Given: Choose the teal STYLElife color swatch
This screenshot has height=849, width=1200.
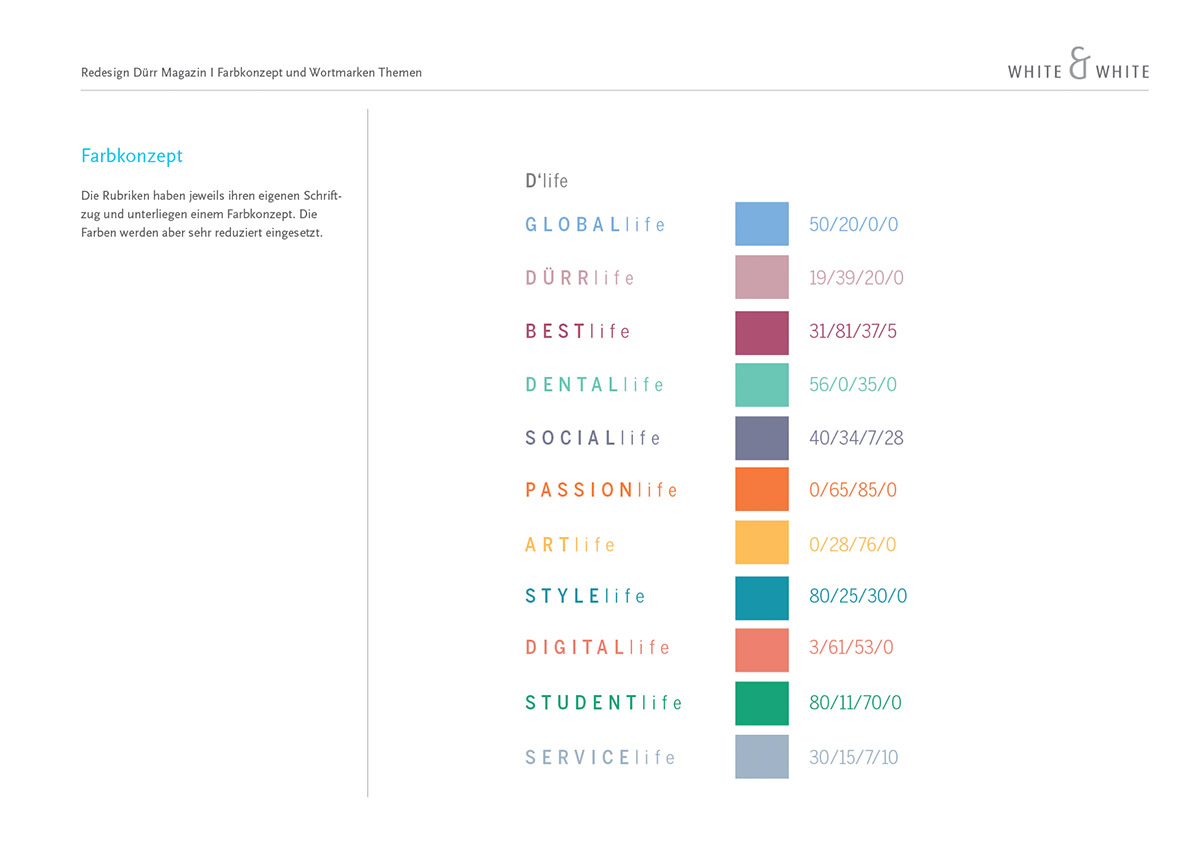Looking at the screenshot, I should [761, 597].
